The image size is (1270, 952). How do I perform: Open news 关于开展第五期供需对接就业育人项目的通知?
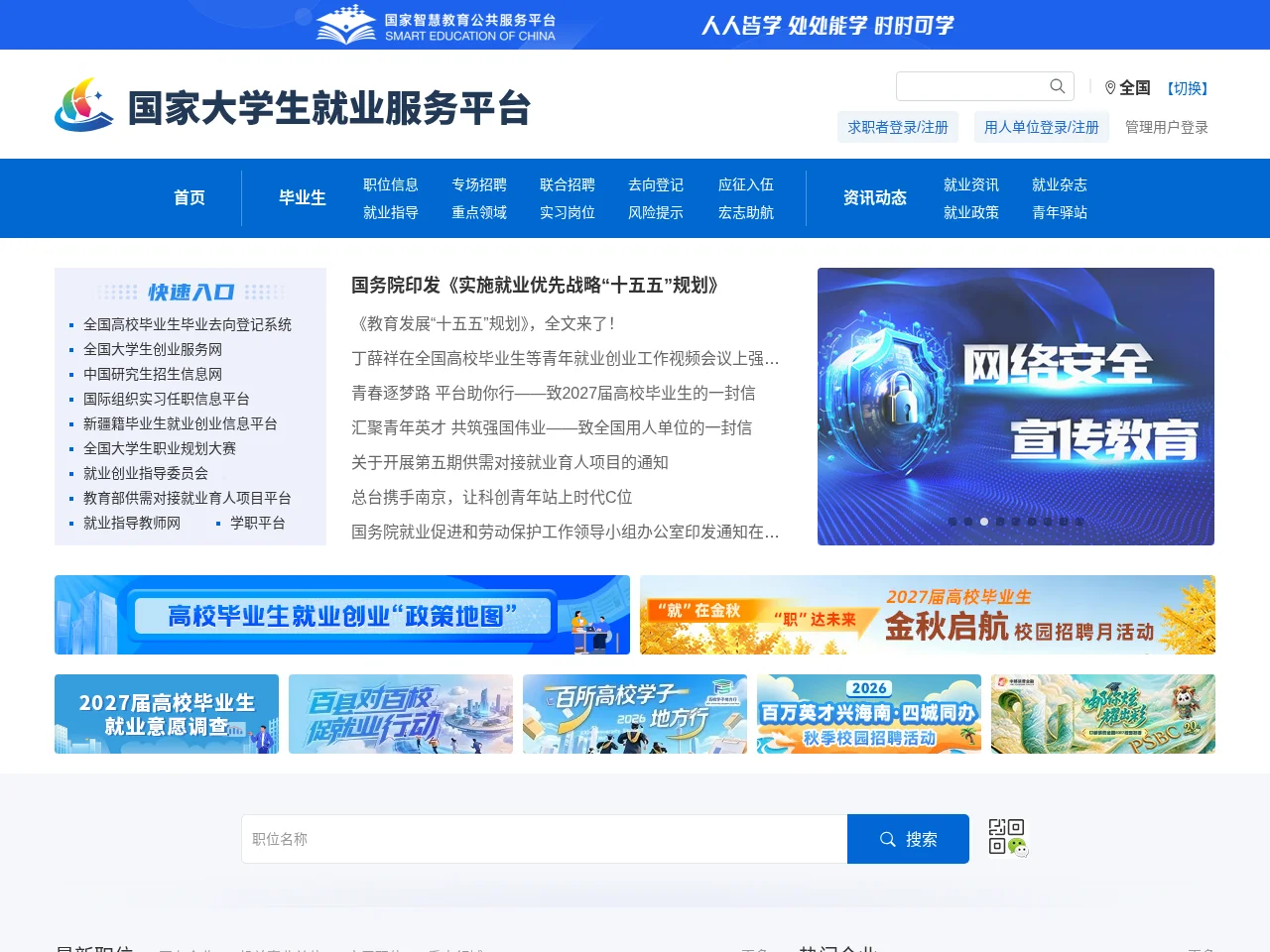point(510,462)
